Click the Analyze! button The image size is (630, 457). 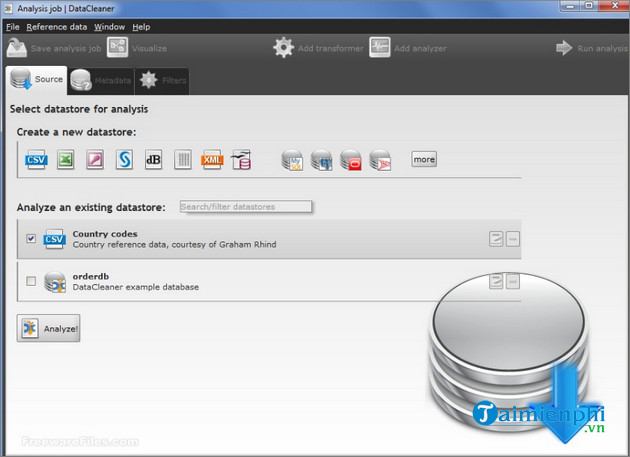click(x=48, y=327)
